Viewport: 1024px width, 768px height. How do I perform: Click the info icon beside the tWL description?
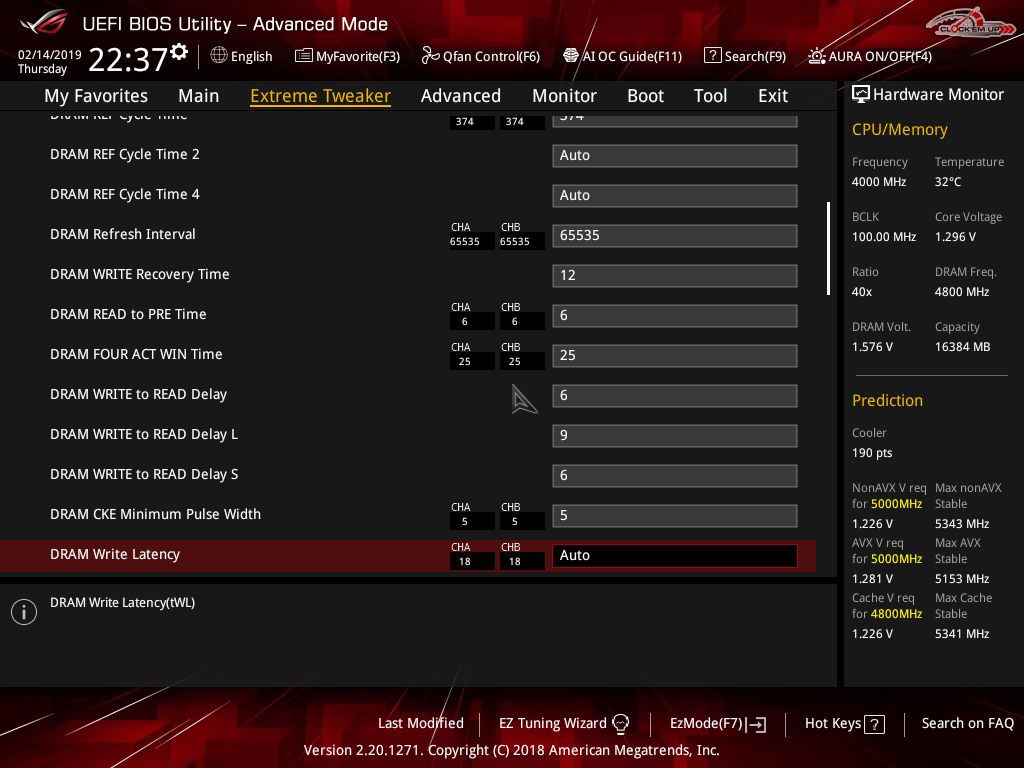pyautogui.click(x=24, y=612)
